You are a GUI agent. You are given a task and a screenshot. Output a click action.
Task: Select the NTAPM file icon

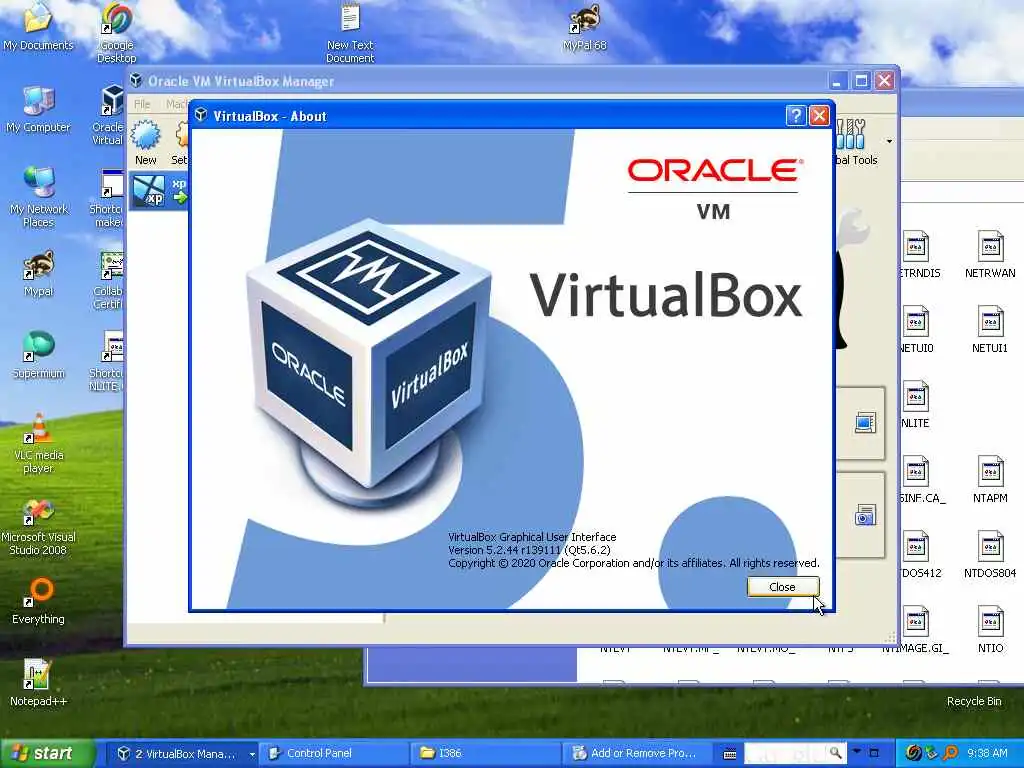pyautogui.click(x=990, y=480)
